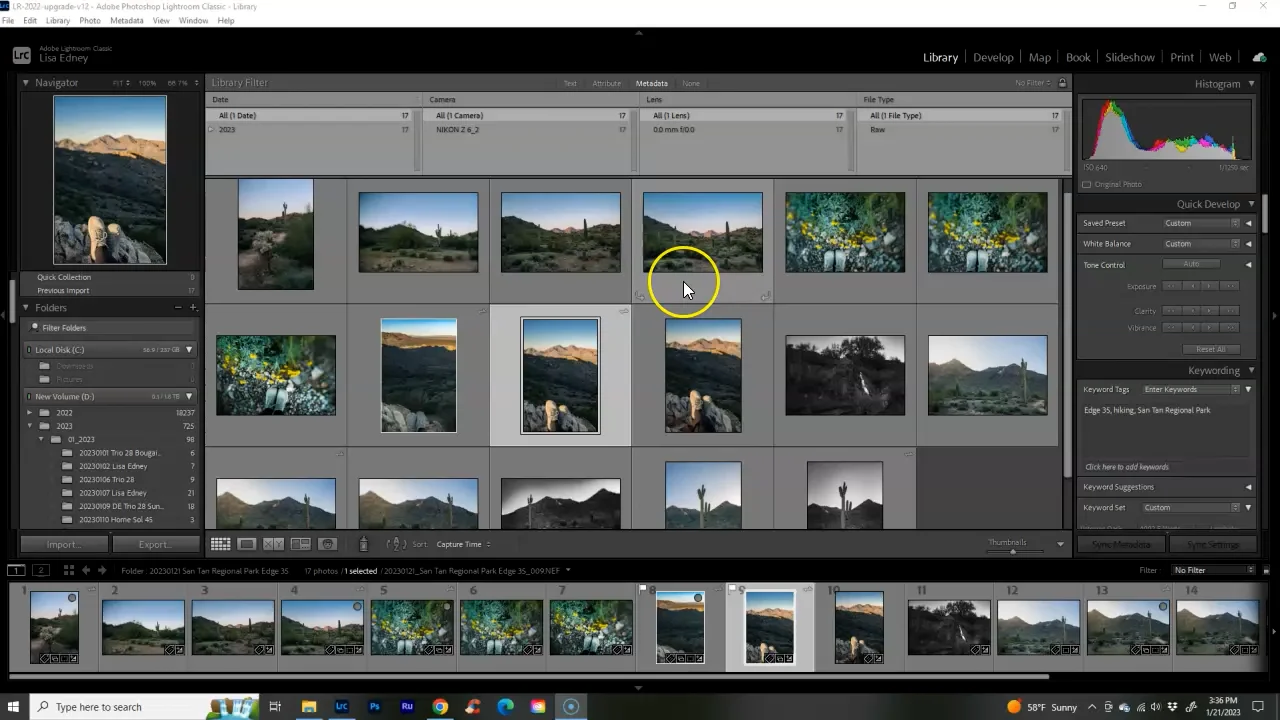This screenshot has width=1280, height=720.
Task: Enable the Original Photo checkbox
Action: (1087, 185)
